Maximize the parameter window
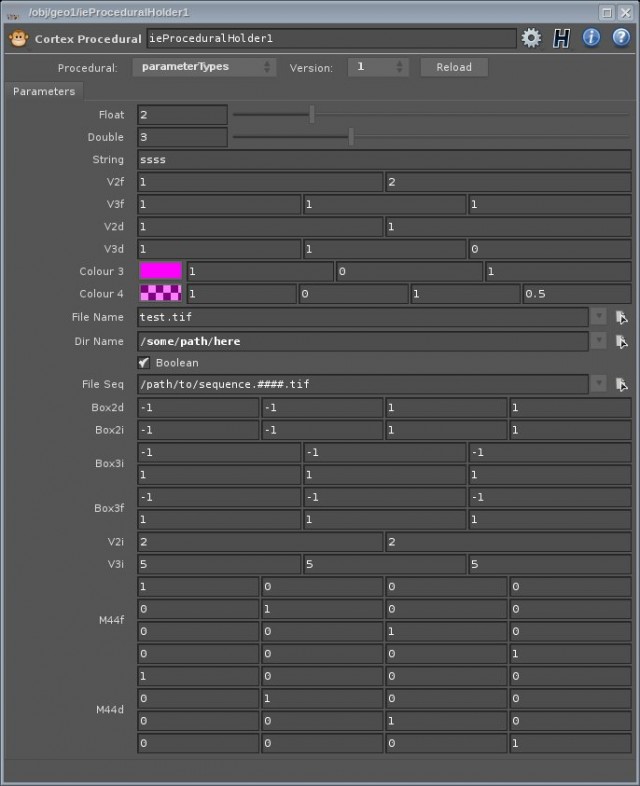The height and width of the screenshot is (786, 640). click(x=606, y=12)
